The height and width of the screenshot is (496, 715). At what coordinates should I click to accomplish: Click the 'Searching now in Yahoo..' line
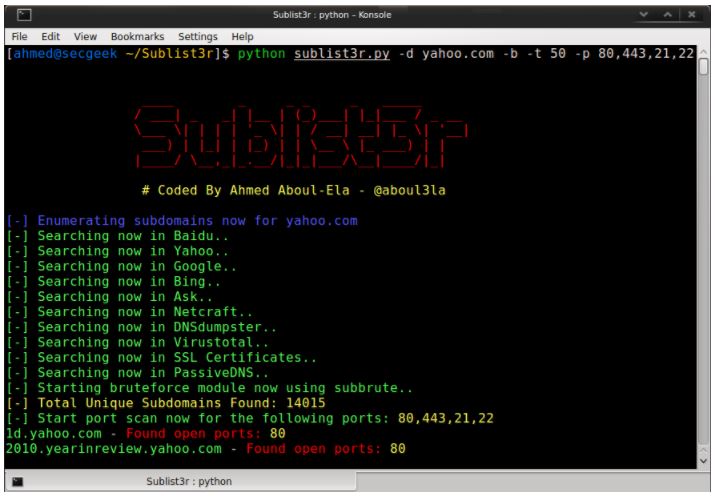tap(117, 251)
